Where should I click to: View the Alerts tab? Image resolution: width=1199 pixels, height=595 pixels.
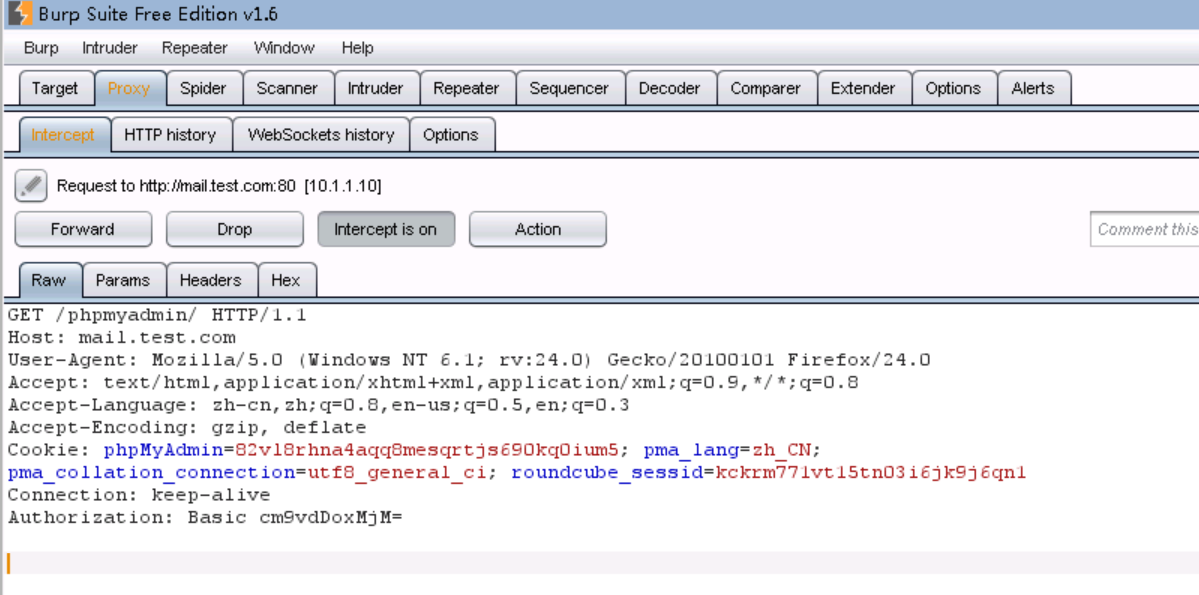point(1033,88)
